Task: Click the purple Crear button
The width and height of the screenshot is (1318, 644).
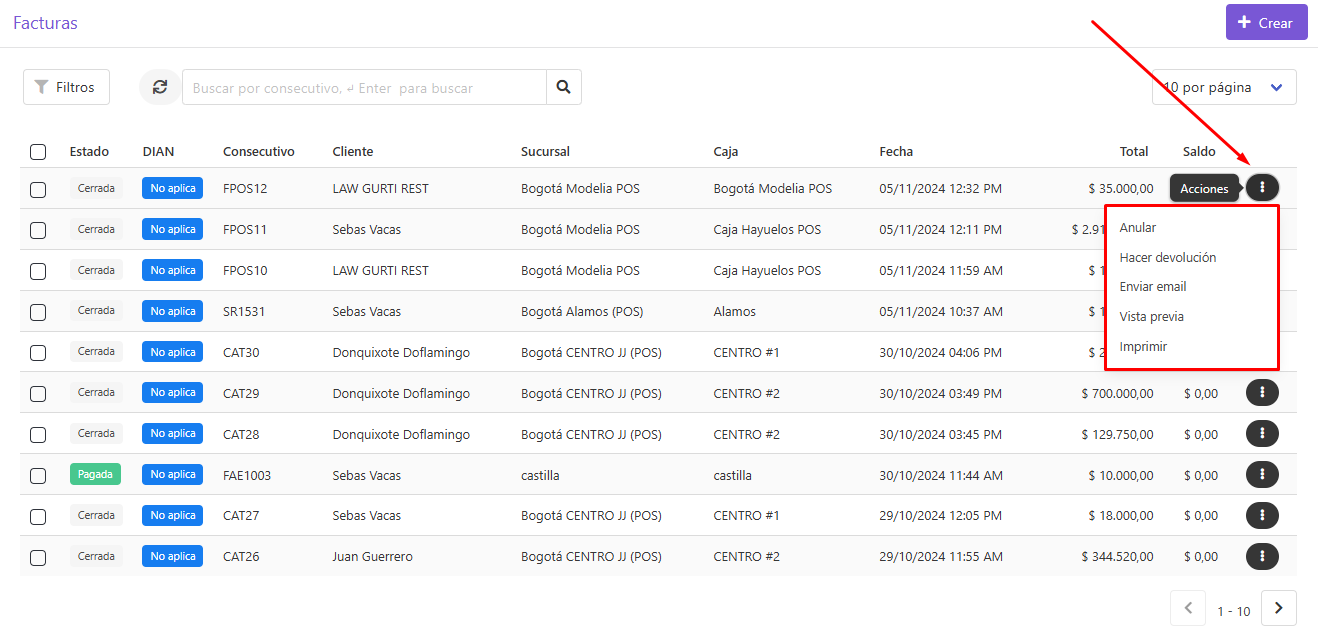Action: (x=1266, y=22)
